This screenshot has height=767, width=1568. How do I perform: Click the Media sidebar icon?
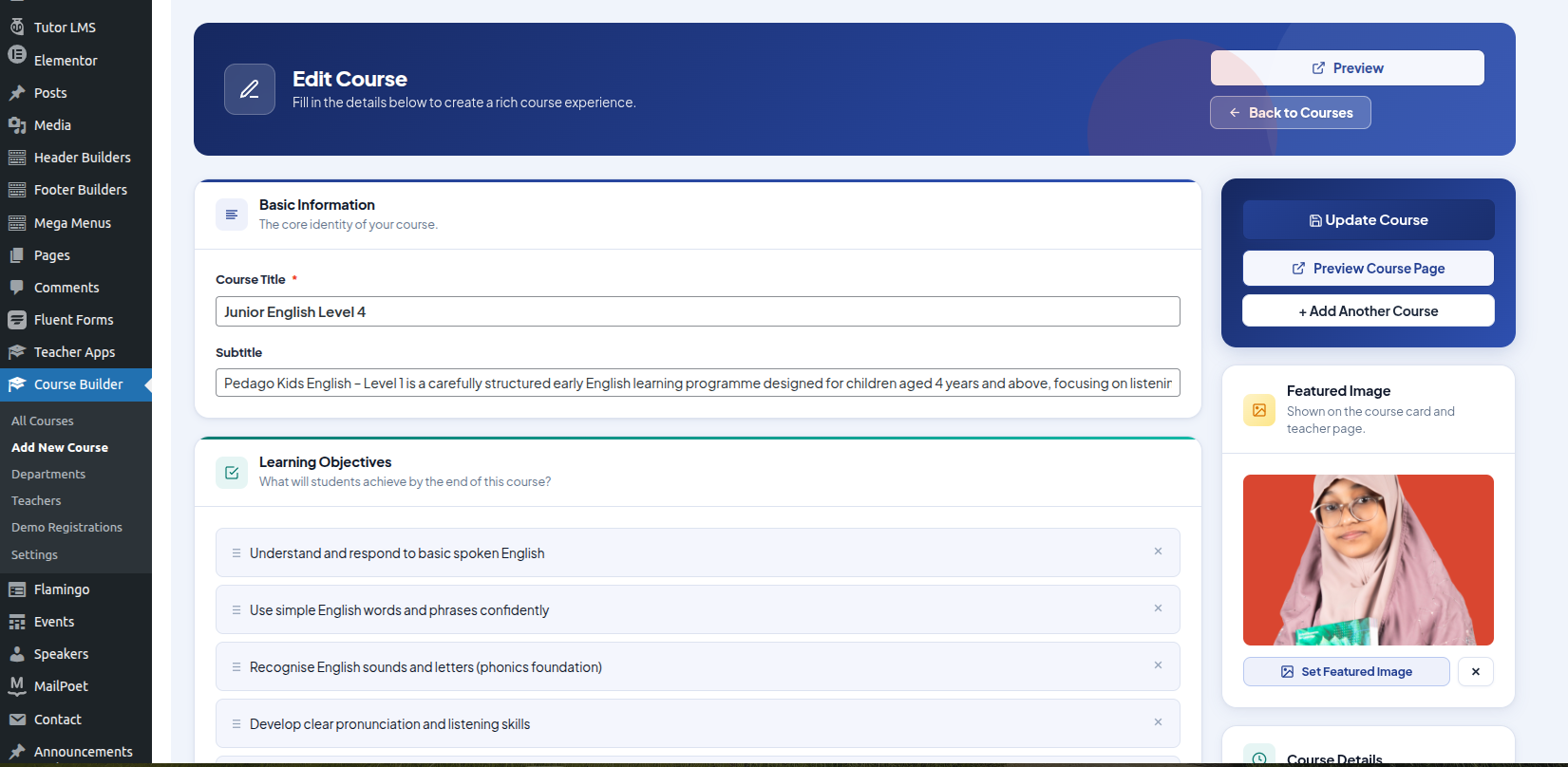[17, 125]
